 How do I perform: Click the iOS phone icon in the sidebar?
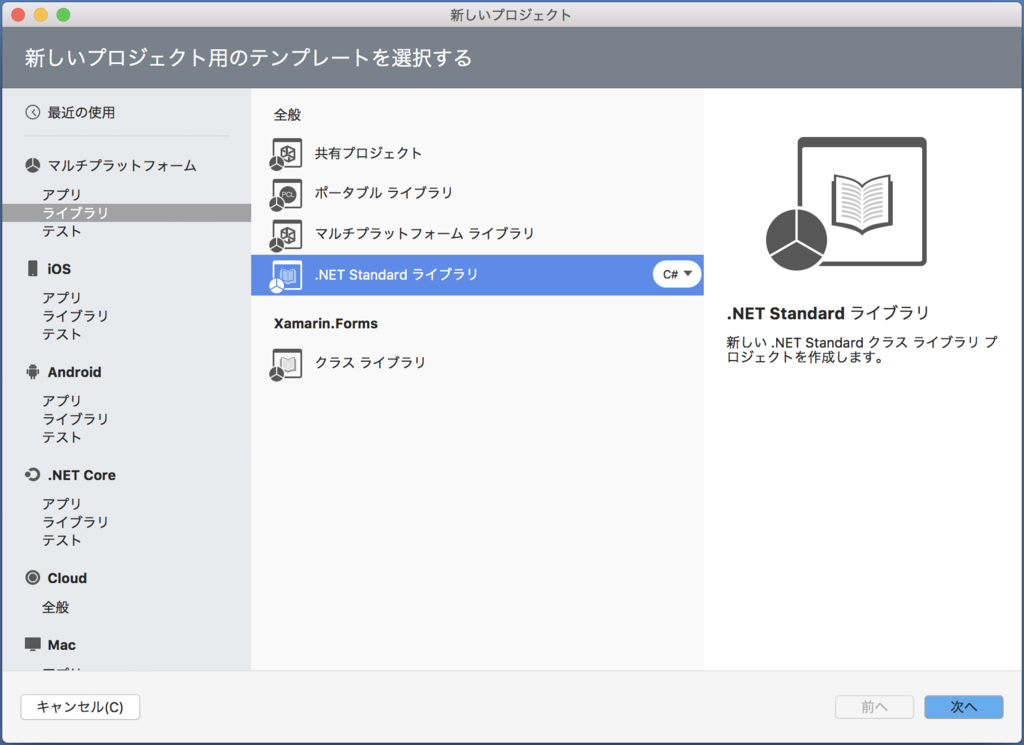tap(33, 268)
